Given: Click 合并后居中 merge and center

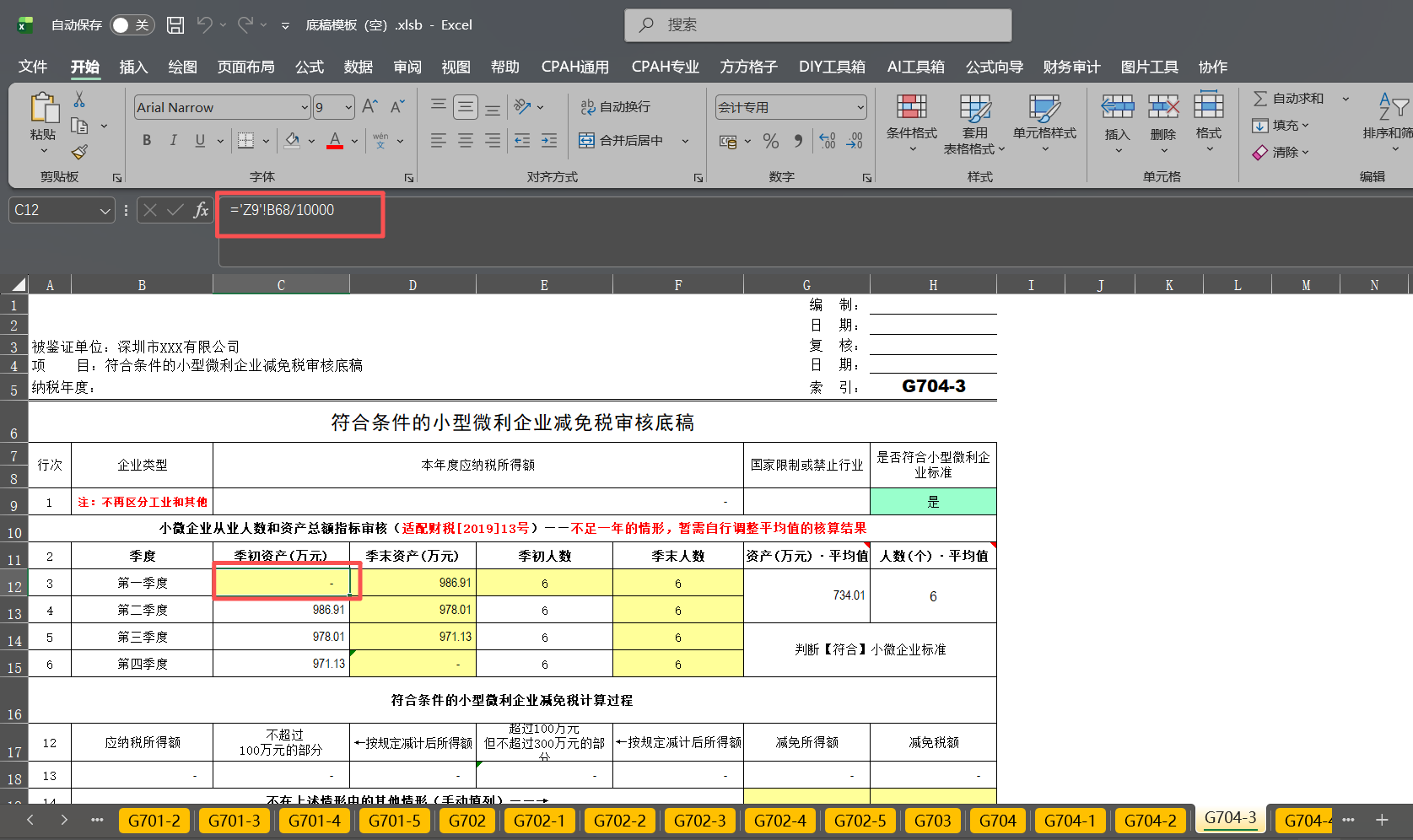Looking at the screenshot, I should point(621,140).
